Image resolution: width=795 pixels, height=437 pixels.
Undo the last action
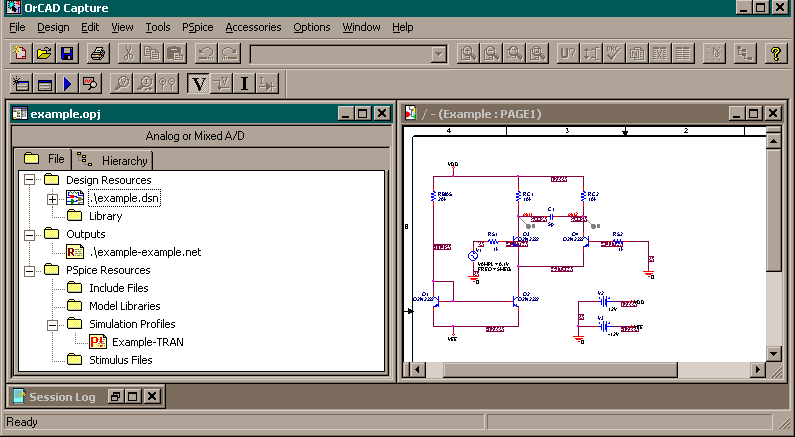coord(206,53)
